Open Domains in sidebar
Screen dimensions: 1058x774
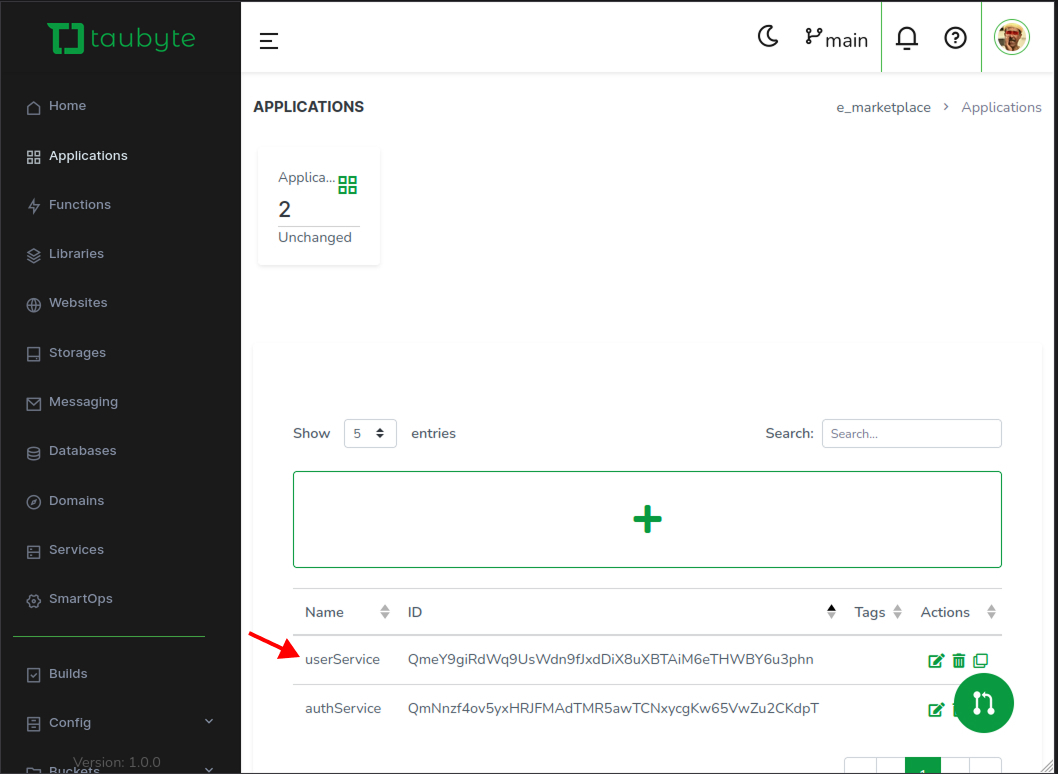tap(76, 501)
